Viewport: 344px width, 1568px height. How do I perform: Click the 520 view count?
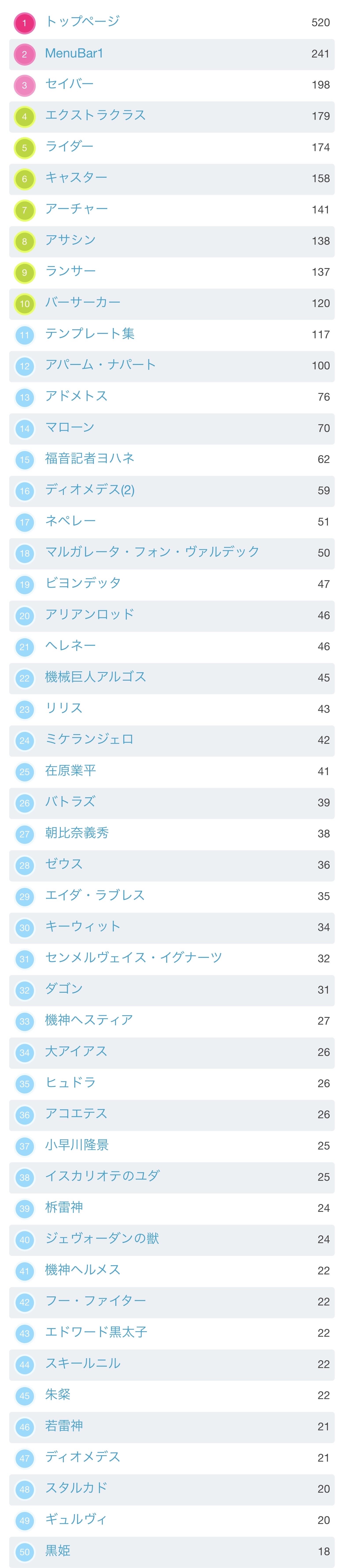[x=320, y=22]
